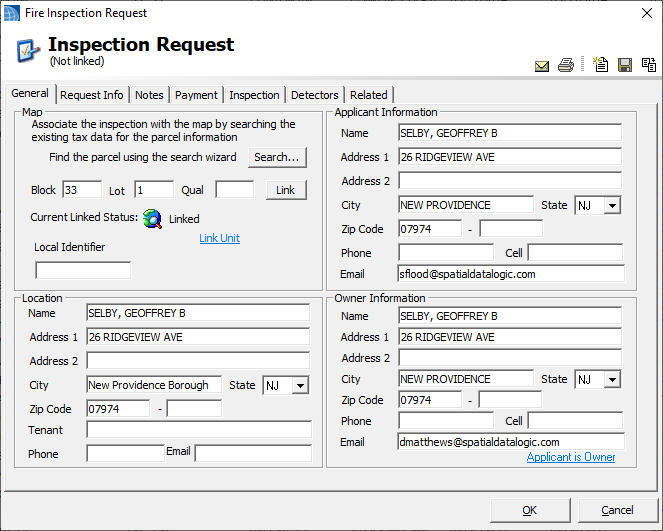The image size is (663, 531).
Task: Click the New Providence Borough city field
Action: pos(154,385)
